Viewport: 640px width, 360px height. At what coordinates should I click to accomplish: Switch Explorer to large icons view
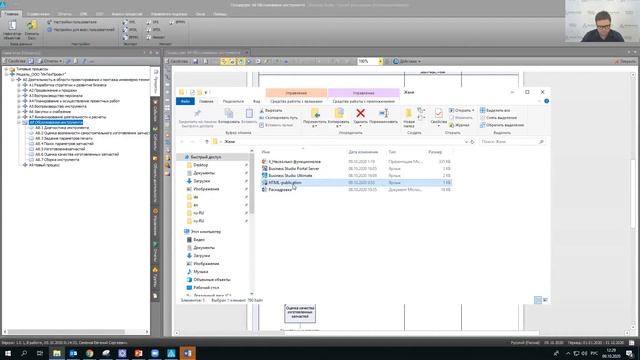545,300
